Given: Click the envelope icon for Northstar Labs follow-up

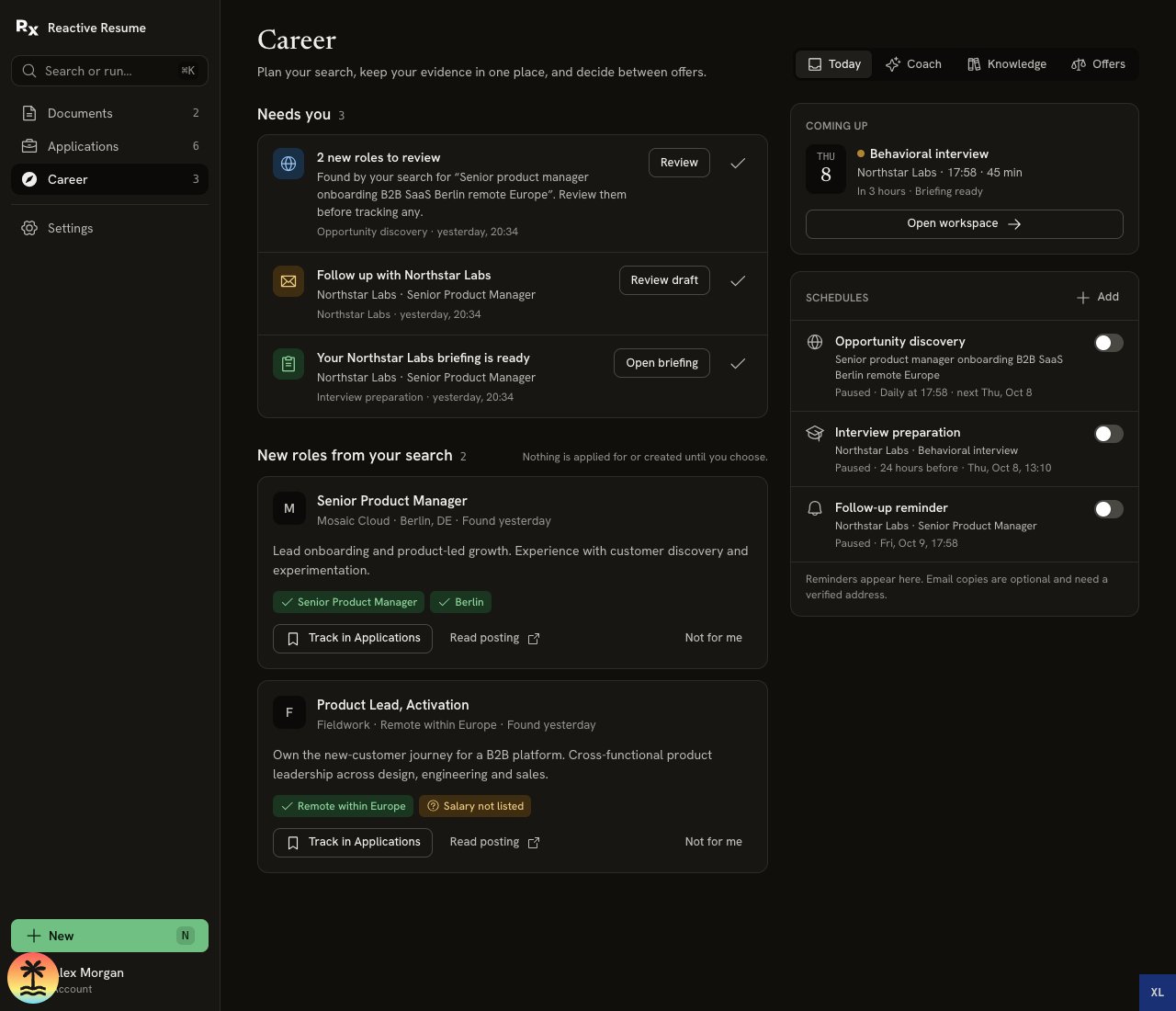Looking at the screenshot, I should click(x=288, y=281).
